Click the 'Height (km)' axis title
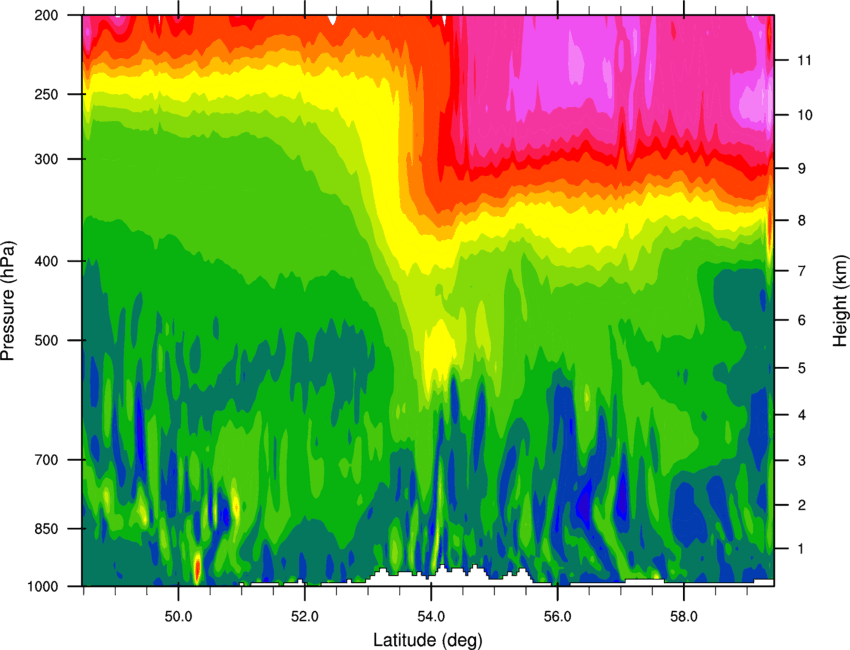 click(840, 300)
